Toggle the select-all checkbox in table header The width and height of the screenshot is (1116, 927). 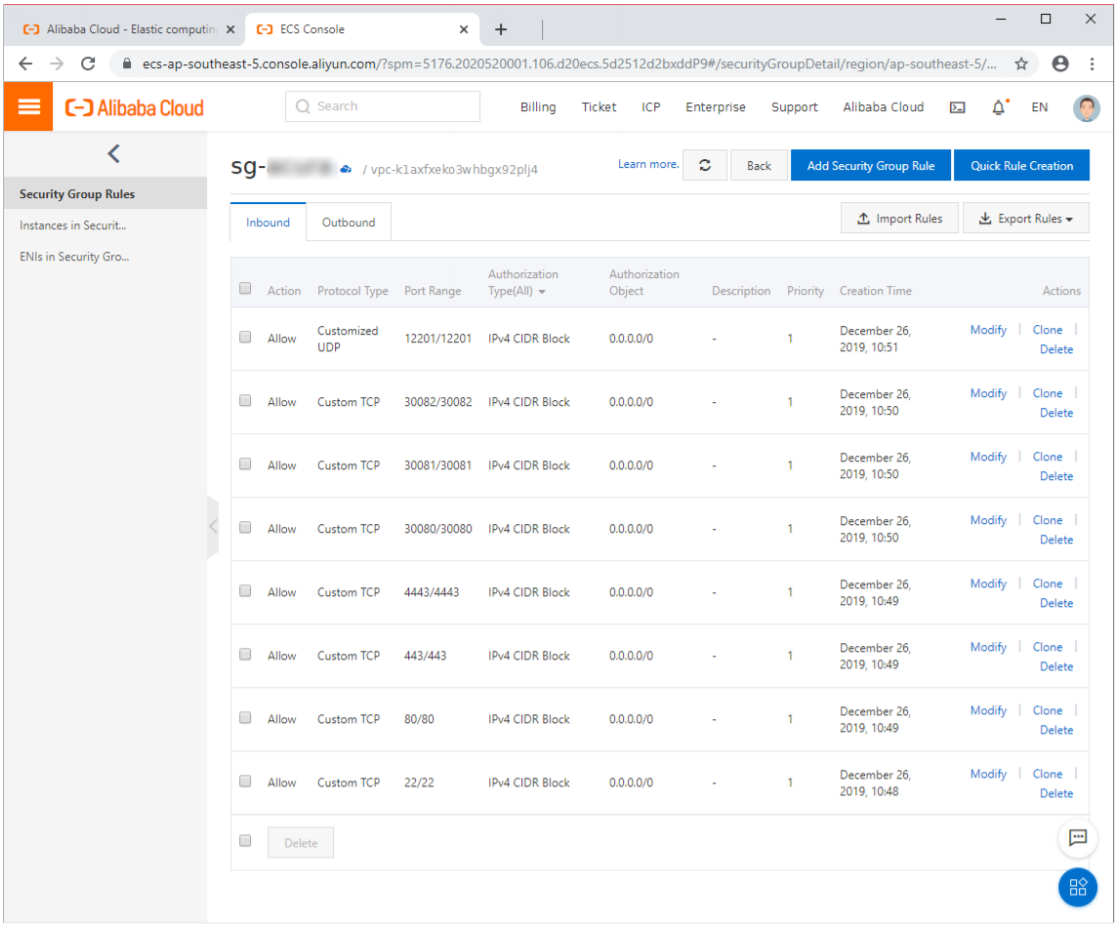tap(245, 289)
